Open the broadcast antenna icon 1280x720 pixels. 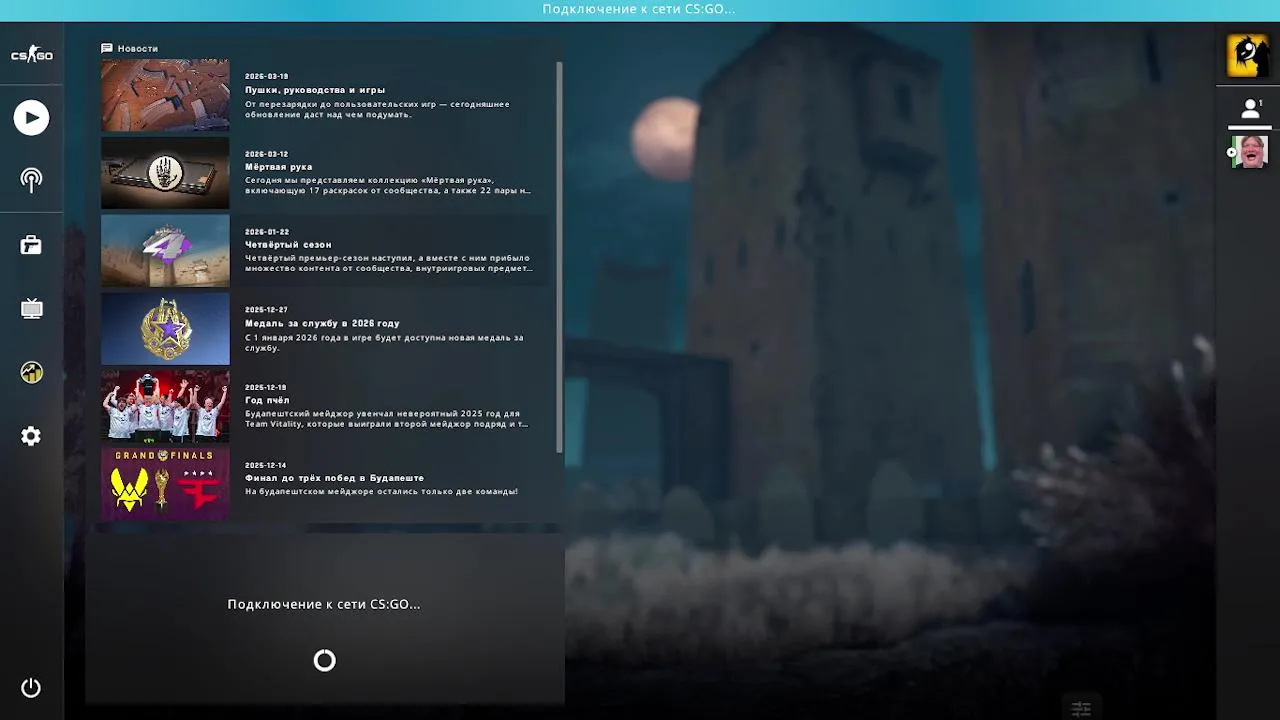(31, 180)
